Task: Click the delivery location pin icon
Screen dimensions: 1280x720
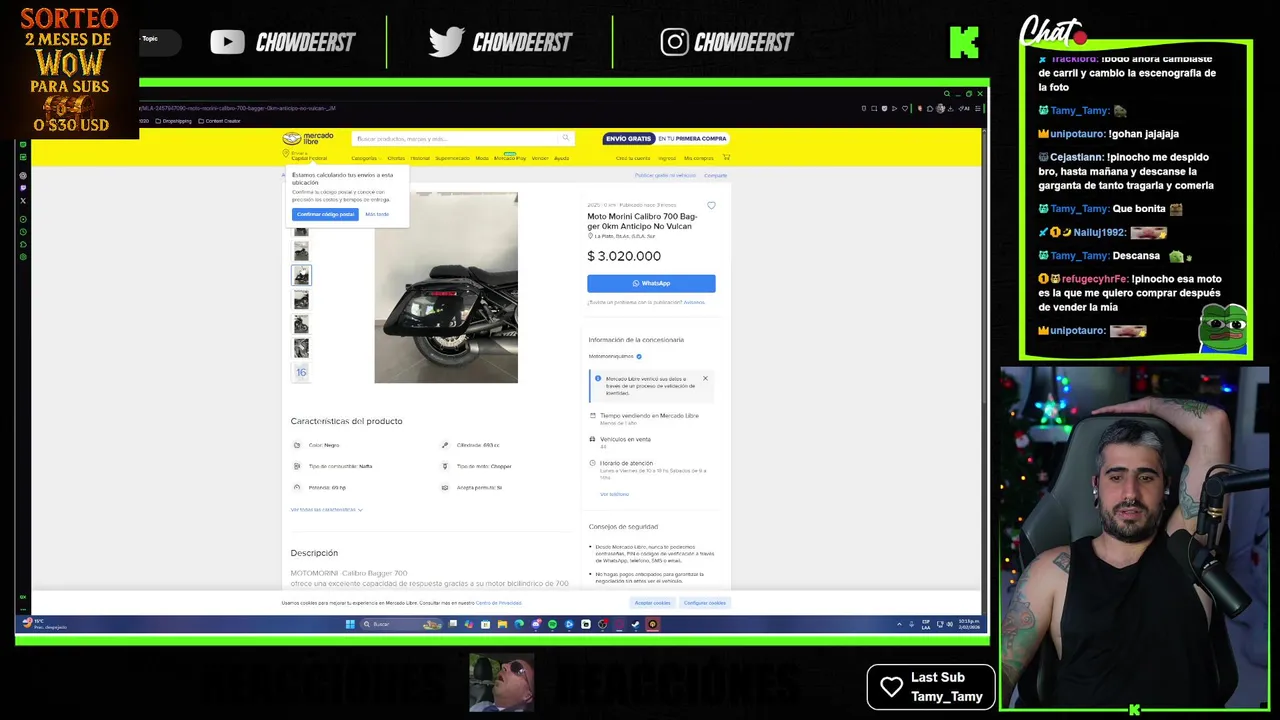Action: pyautogui.click(x=286, y=154)
